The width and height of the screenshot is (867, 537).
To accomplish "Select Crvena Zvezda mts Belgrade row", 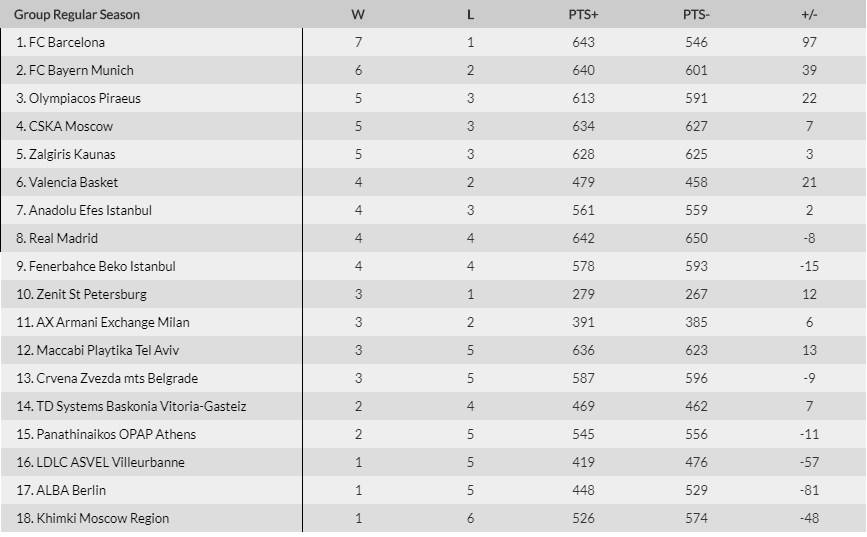I will 113,378.
